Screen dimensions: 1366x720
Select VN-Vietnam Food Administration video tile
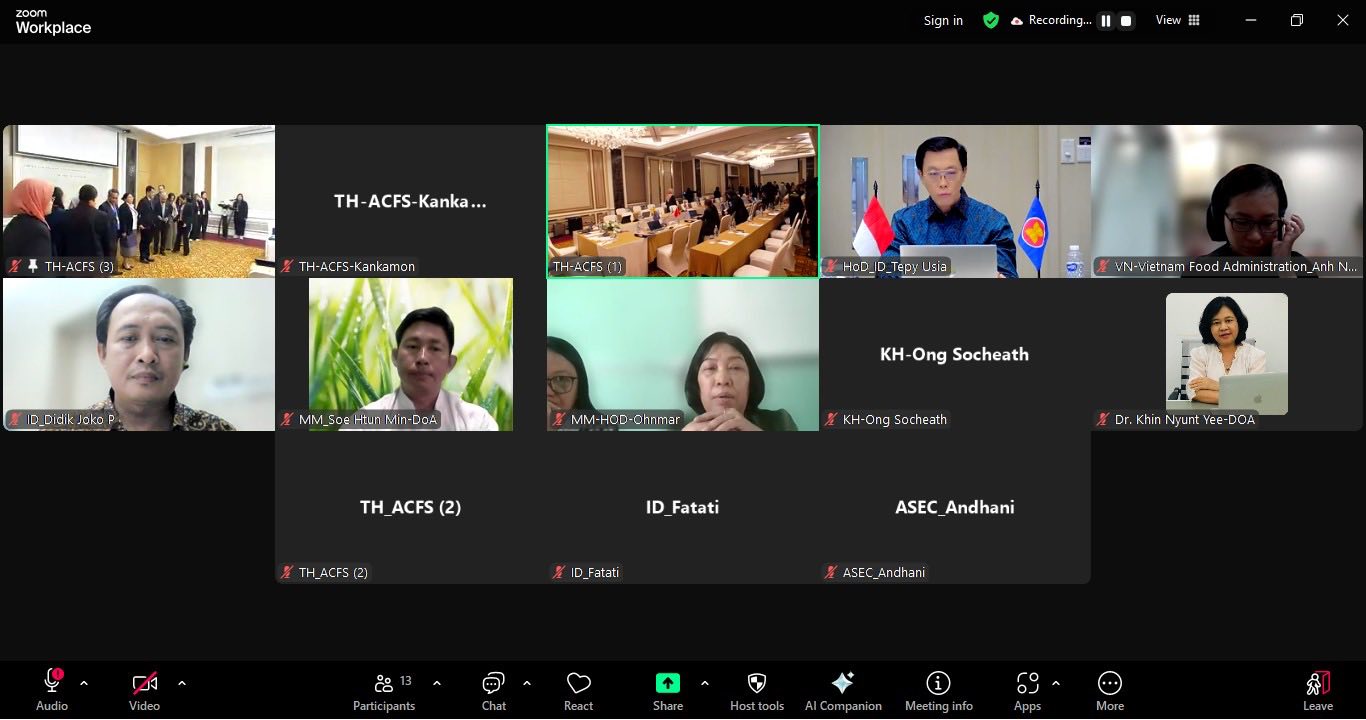tap(1227, 201)
